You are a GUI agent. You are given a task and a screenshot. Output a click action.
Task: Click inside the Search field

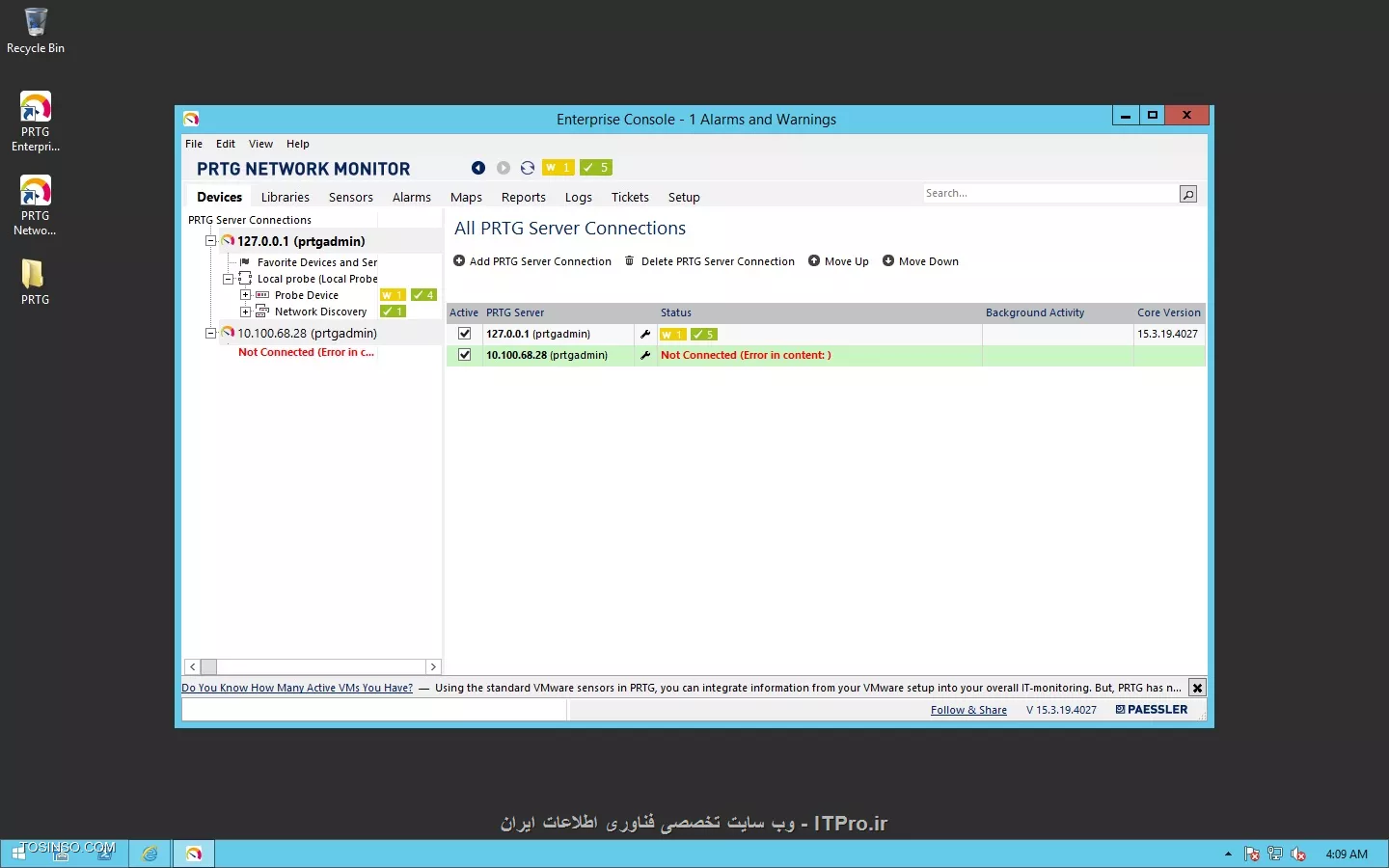coord(1049,193)
